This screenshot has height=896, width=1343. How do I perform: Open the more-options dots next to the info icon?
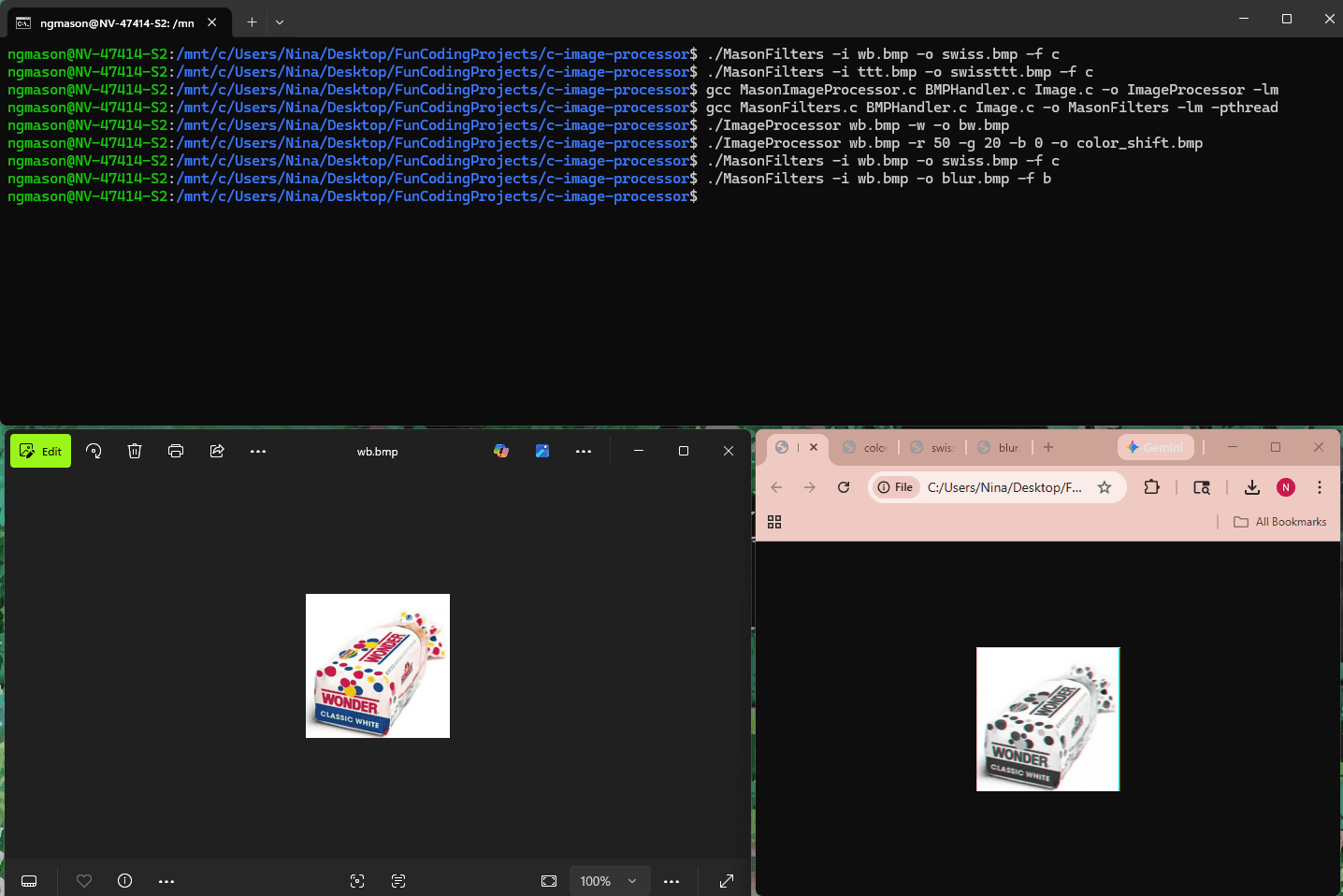166,881
